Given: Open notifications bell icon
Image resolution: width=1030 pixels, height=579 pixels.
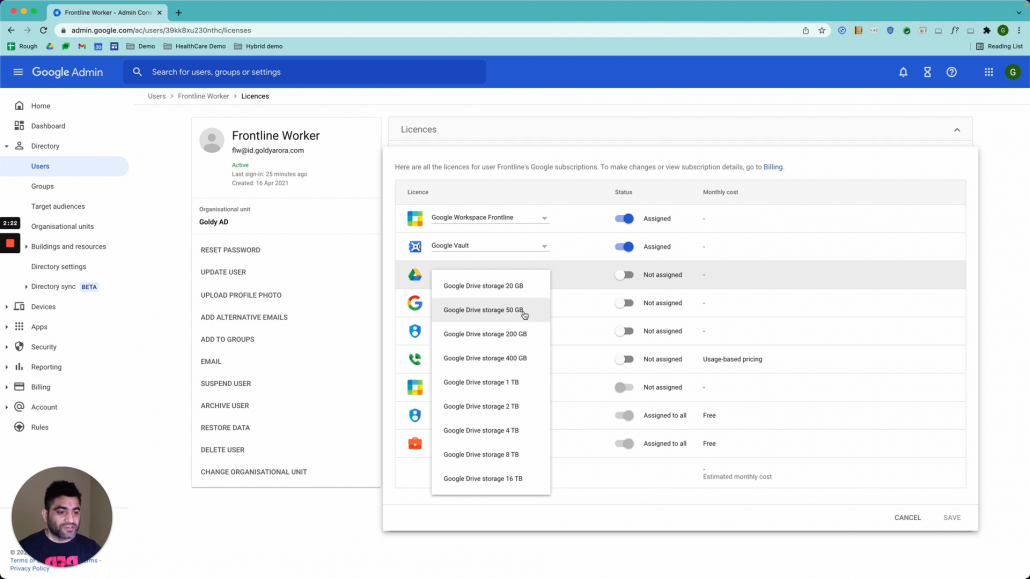Looking at the screenshot, I should (x=903, y=72).
